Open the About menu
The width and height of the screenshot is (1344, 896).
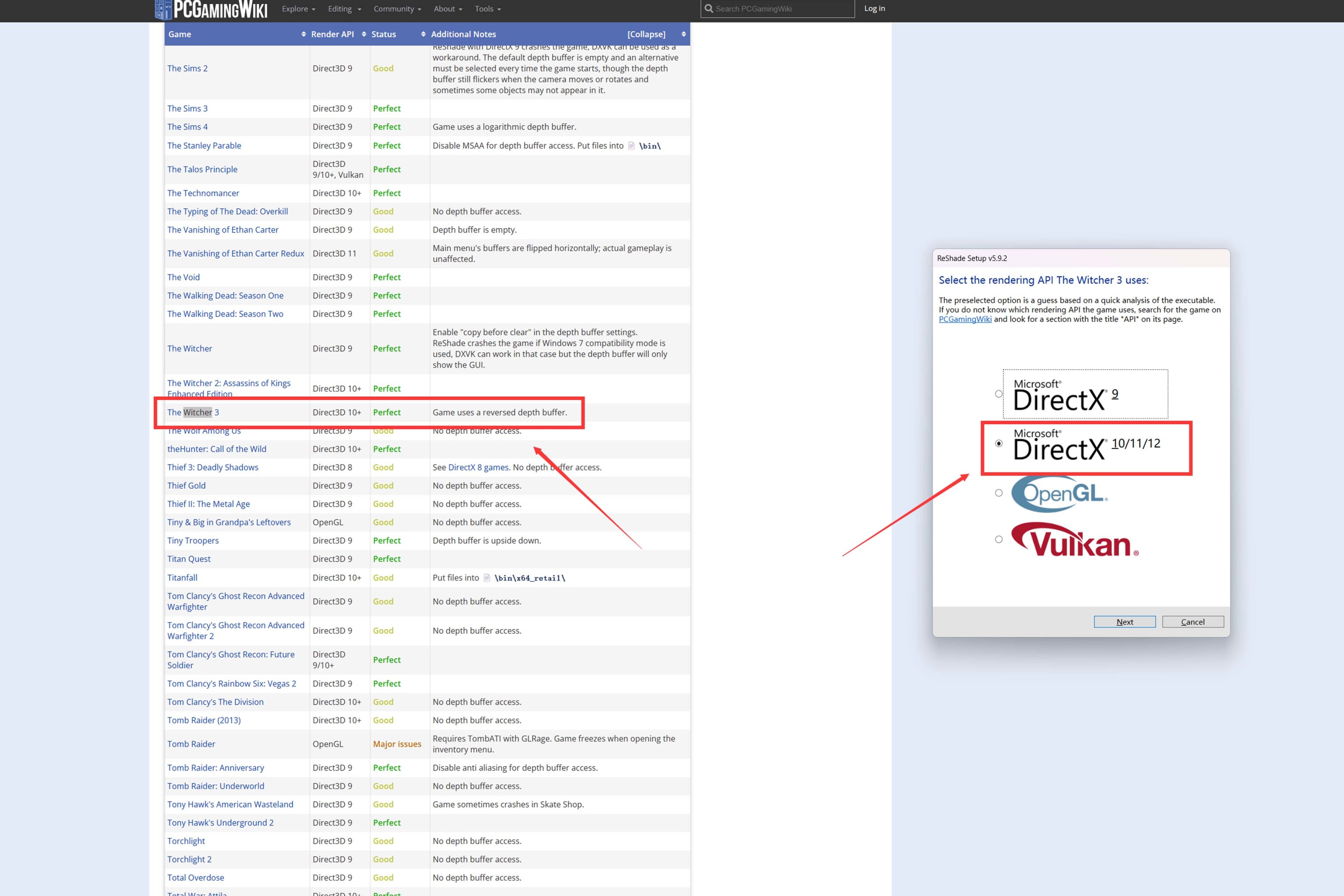point(447,9)
